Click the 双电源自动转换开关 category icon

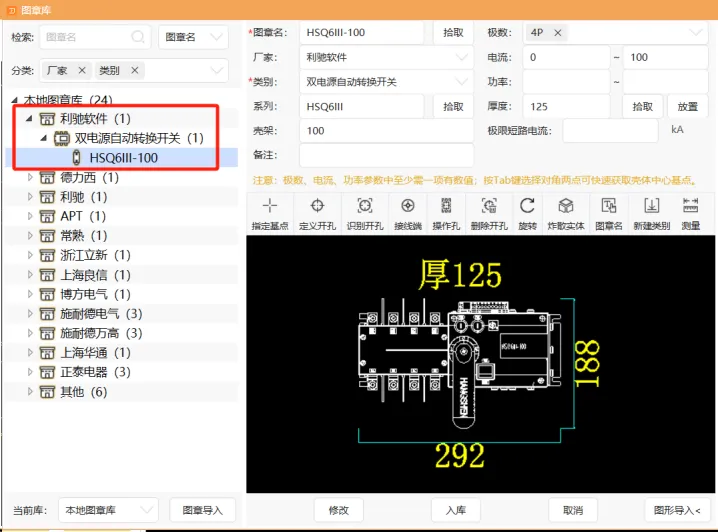coord(62,138)
